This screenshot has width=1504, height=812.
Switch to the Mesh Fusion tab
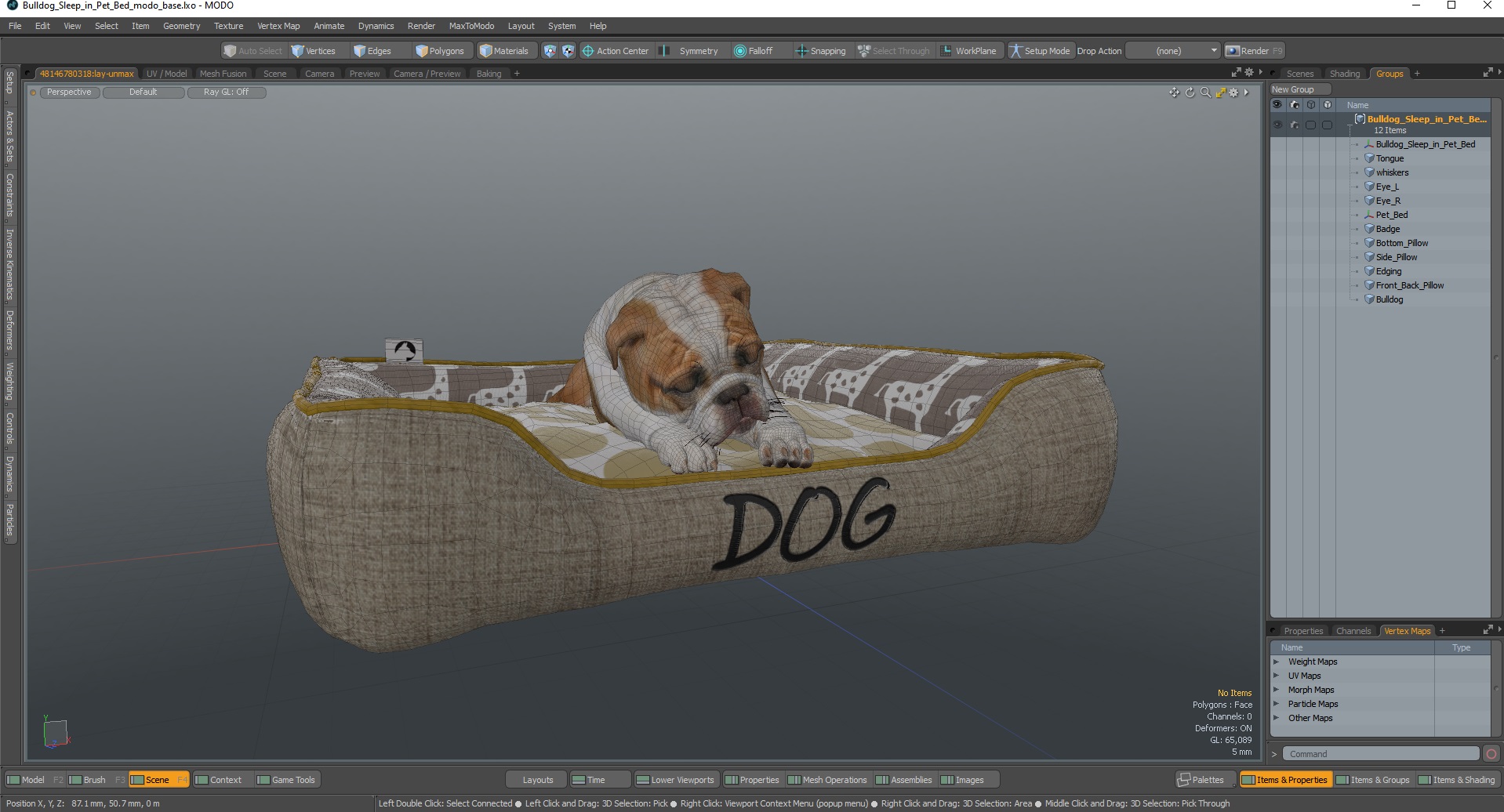[x=223, y=74]
